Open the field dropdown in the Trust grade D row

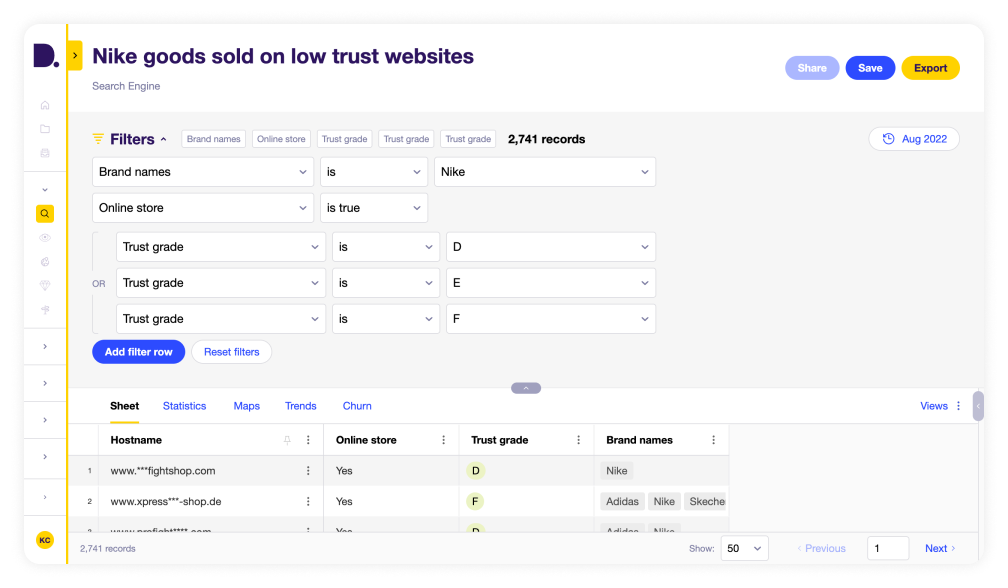pos(220,247)
